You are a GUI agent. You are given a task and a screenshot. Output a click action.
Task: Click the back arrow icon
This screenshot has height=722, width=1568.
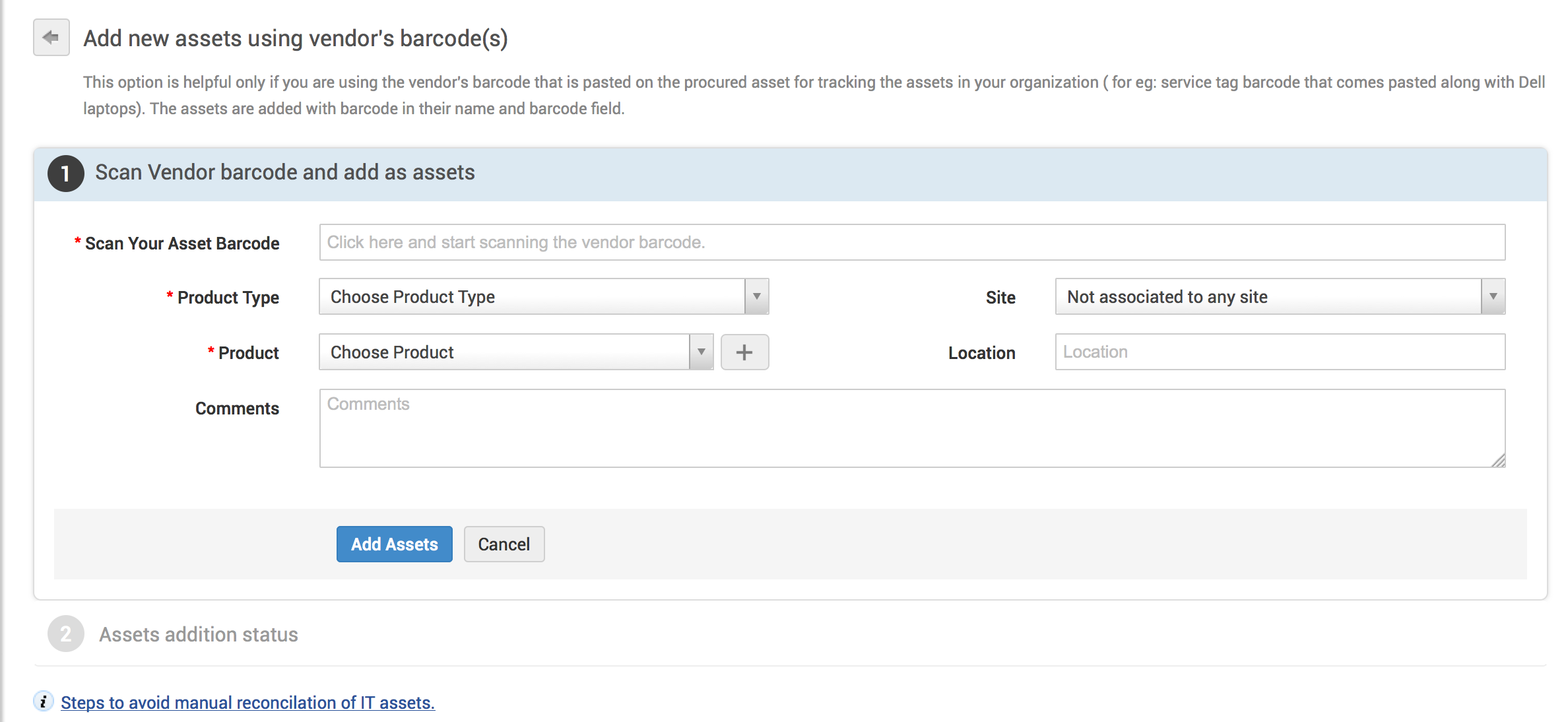click(51, 38)
